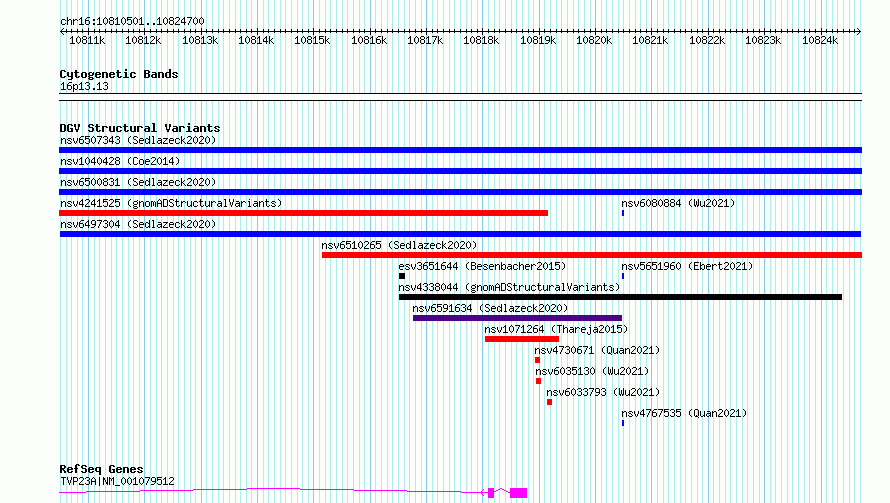Click the 10820k ruler tick label
890x503 pixels.
[x=594, y=41]
